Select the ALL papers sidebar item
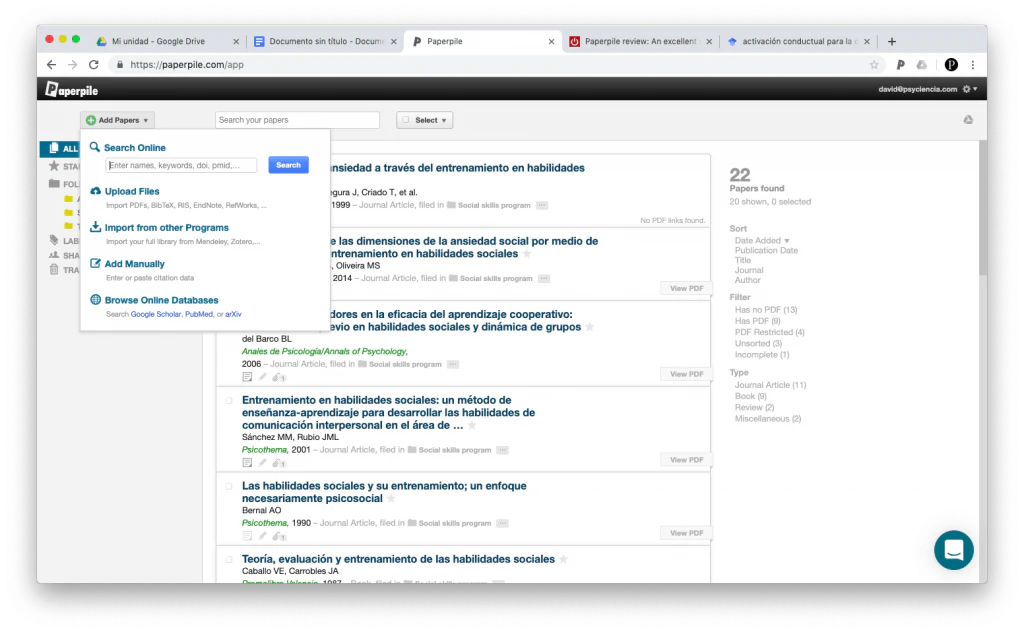 point(60,149)
